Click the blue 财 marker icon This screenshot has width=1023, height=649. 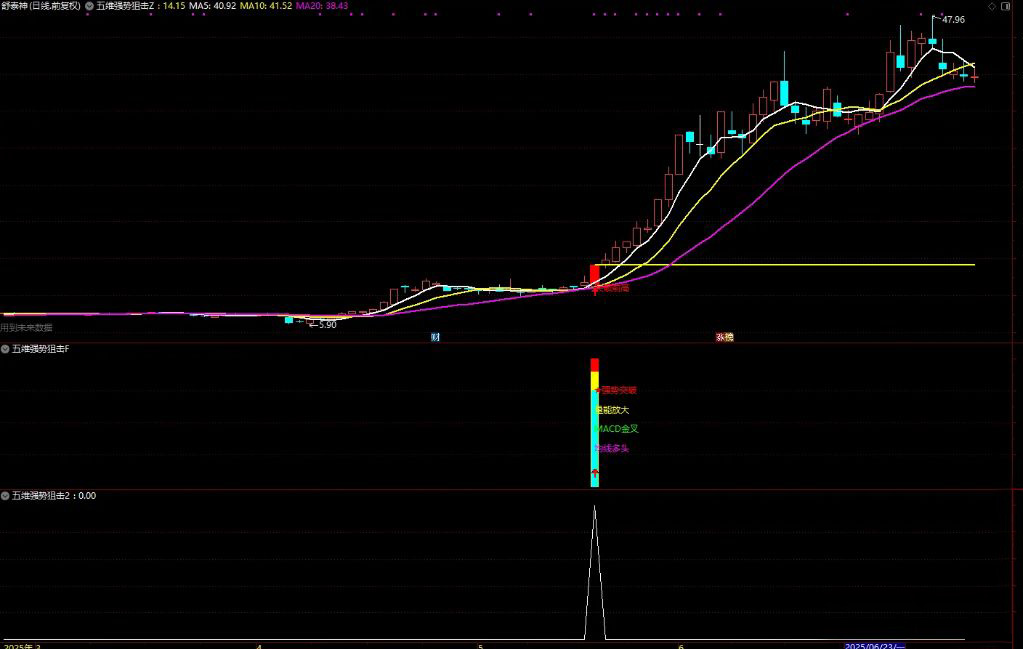pos(435,337)
